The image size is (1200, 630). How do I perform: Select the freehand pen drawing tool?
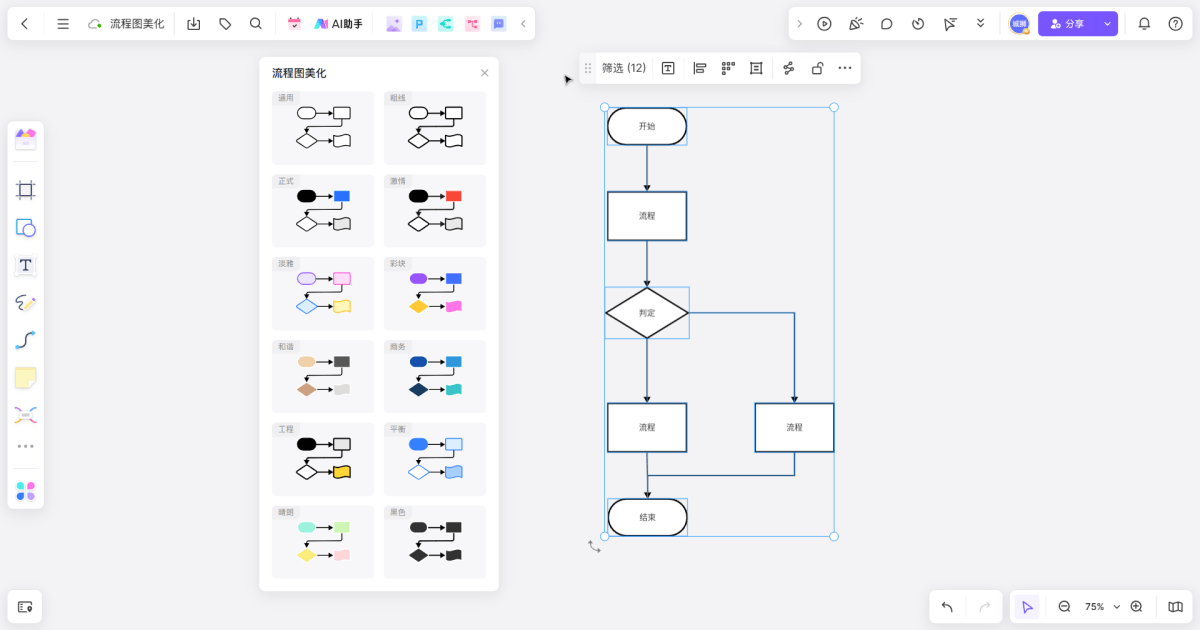click(x=25, y=302)
